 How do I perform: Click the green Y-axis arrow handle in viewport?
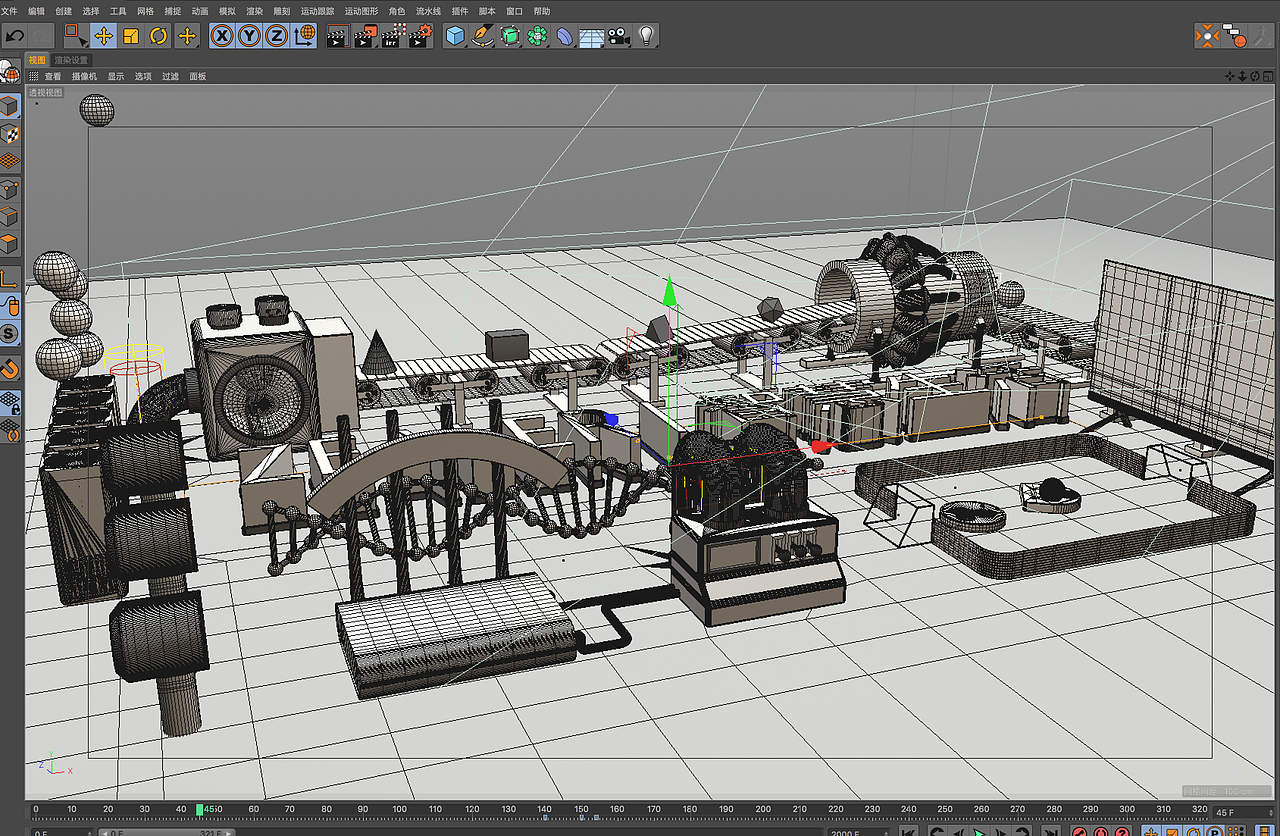(669, 292)
